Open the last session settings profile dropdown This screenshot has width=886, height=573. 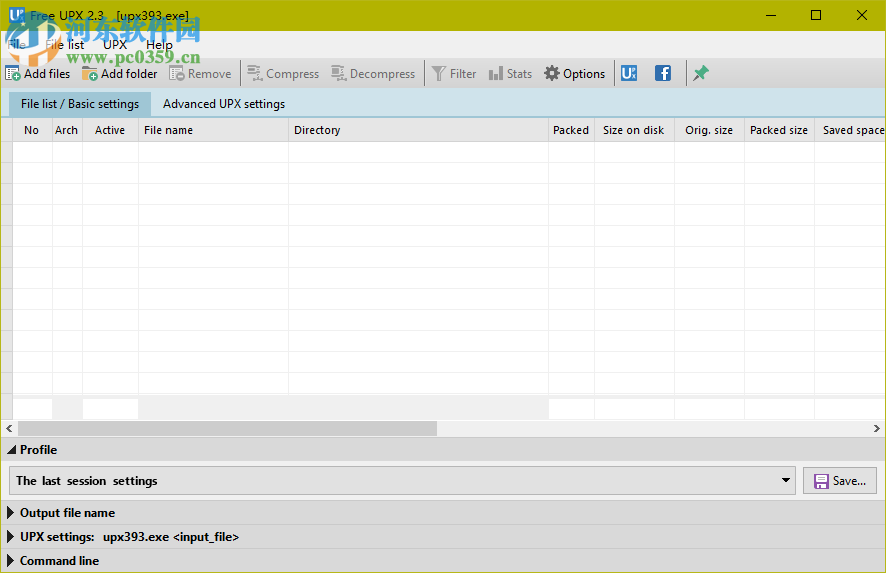tap(402, 481)
